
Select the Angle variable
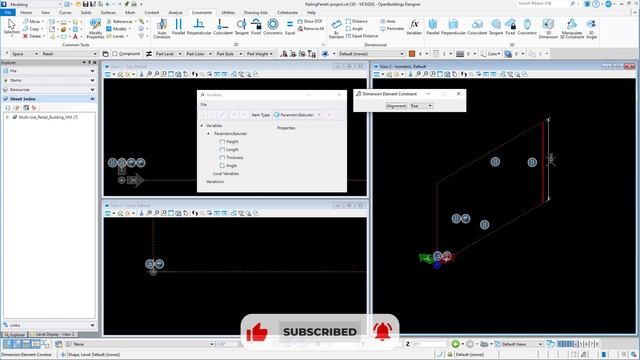click(x=231, y=166)
